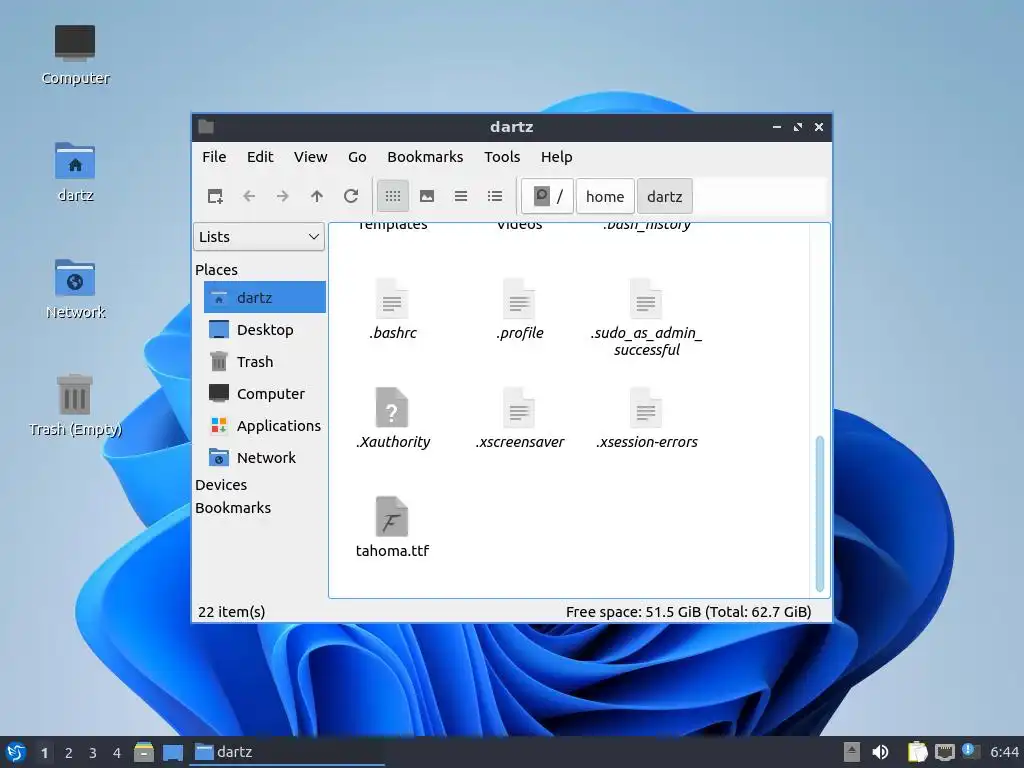The width and height of the screenshot is (1024, 768).
Task: Switch to workspace 4
Action: coord(117,753)
